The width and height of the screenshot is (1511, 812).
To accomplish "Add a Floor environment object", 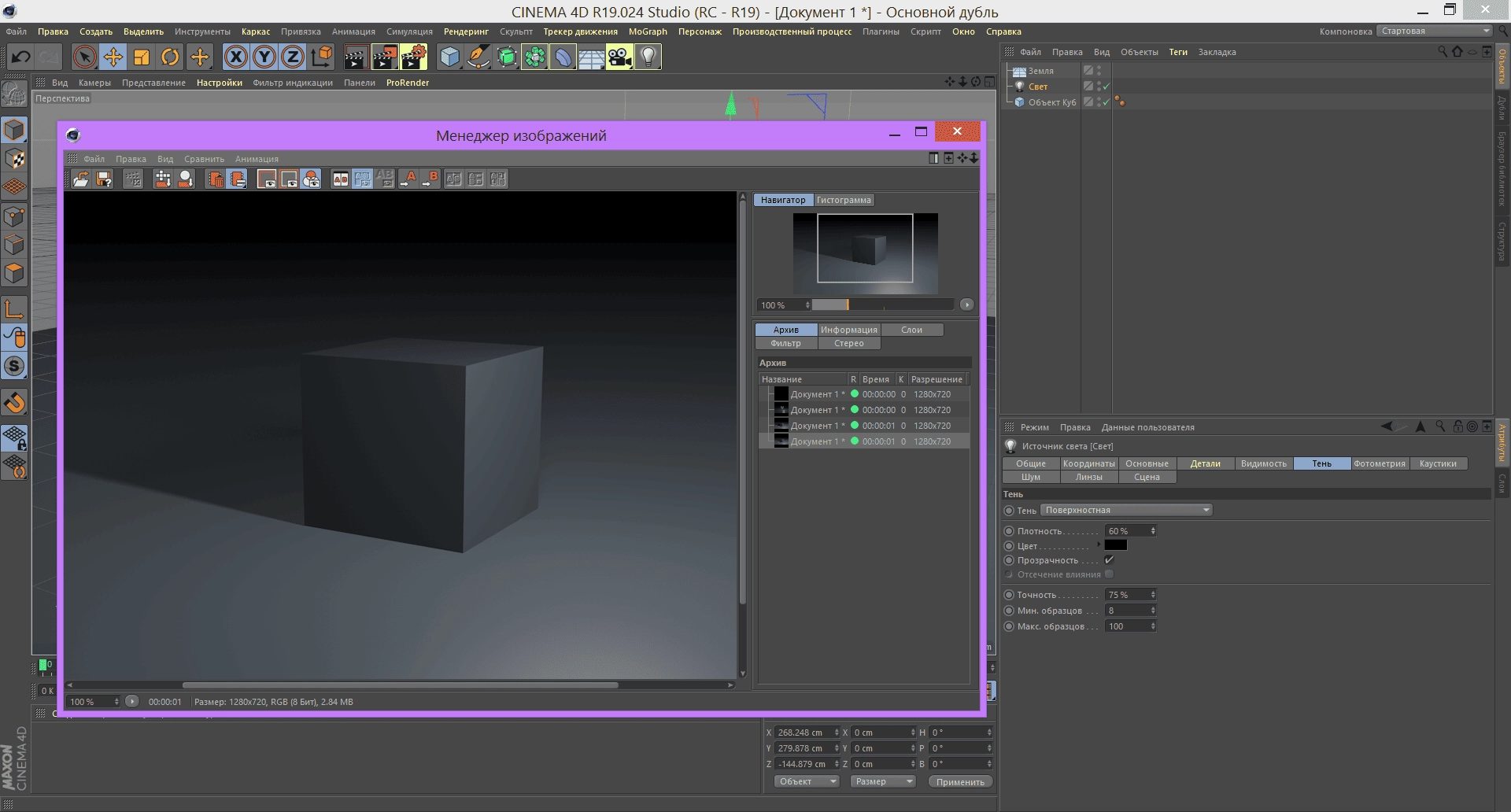I will (x=591, y=57).
